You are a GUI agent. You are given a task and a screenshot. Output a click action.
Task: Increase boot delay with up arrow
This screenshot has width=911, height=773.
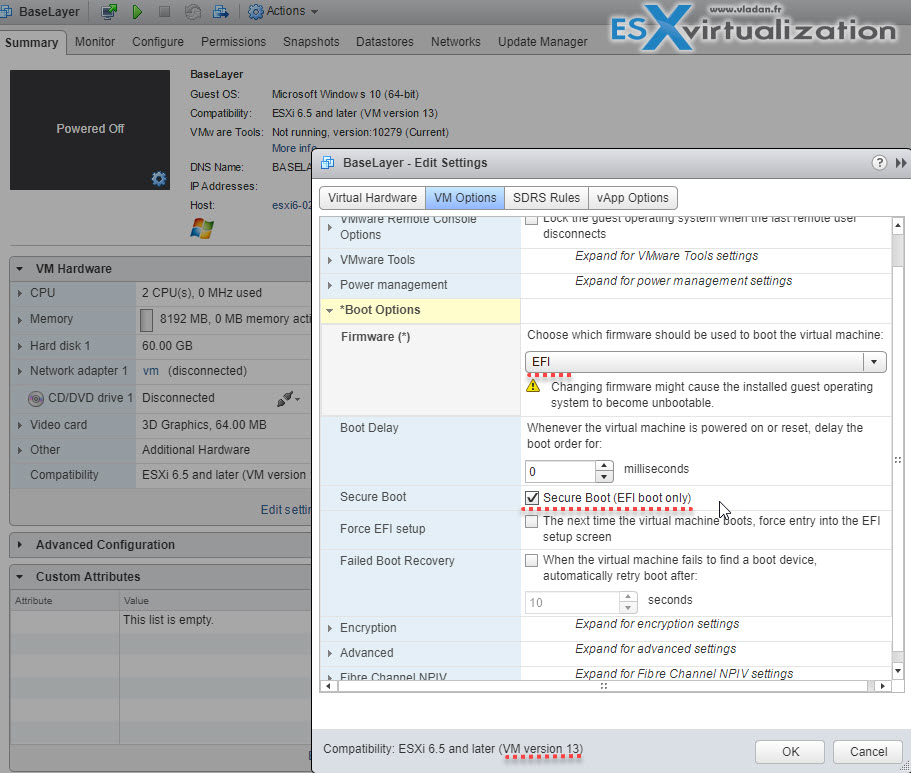click(x=604, y=466)
